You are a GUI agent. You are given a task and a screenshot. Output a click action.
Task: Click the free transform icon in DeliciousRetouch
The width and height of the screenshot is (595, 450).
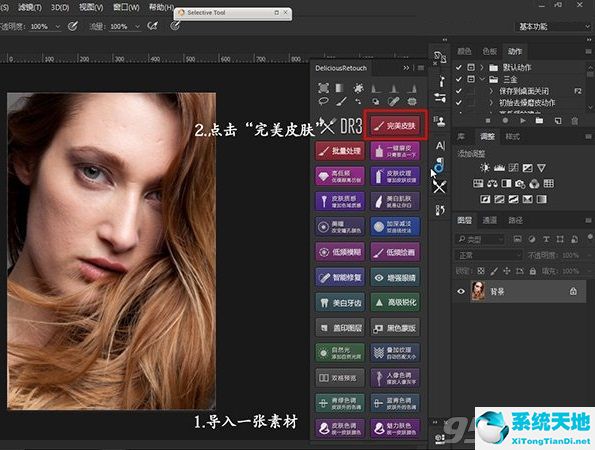pos(323,88)
